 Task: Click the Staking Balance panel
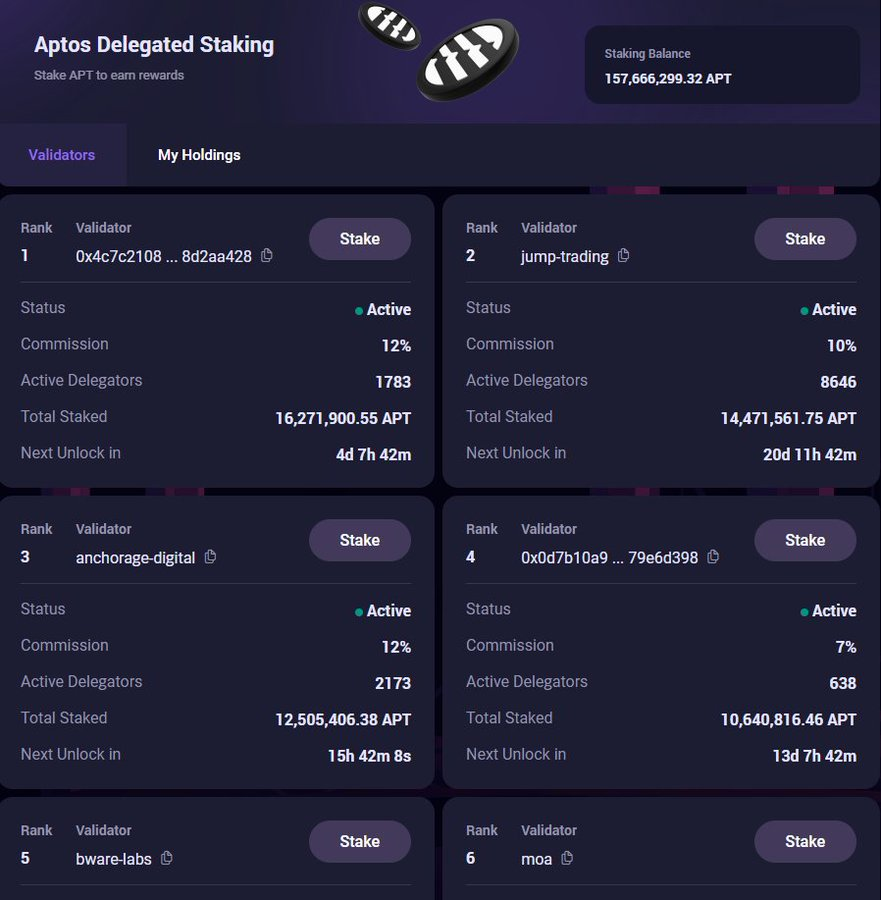[x=722, y=65]
